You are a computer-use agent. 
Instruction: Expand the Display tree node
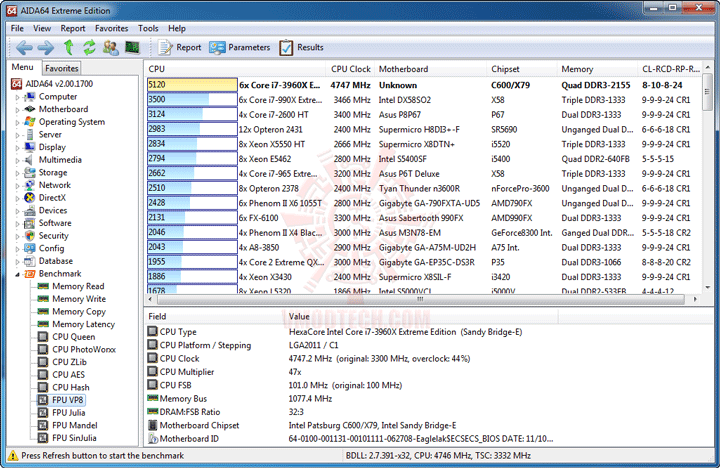click(17, 148)
